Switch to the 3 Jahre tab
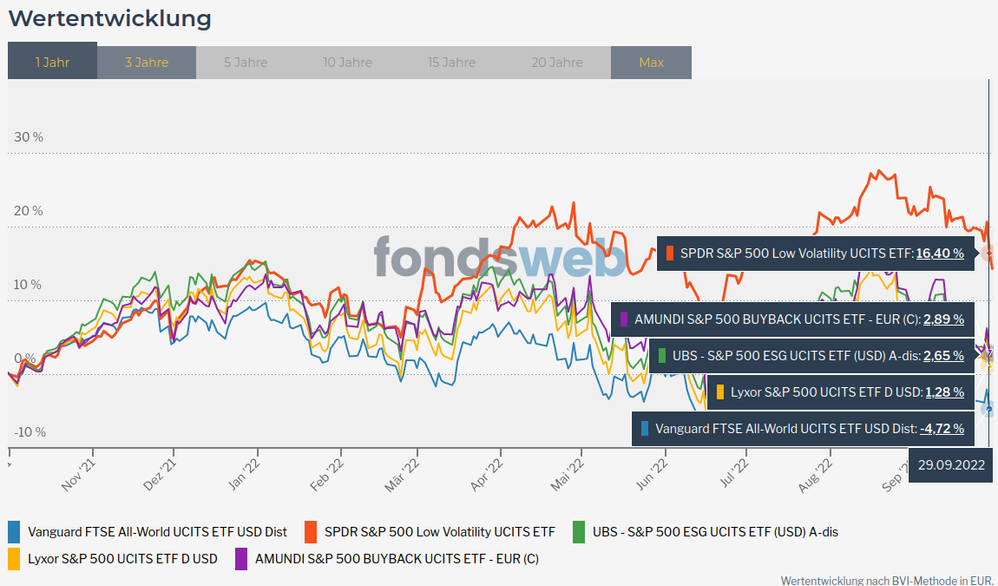The width and height of the screenshot is (998, 586). click(146, 62)
